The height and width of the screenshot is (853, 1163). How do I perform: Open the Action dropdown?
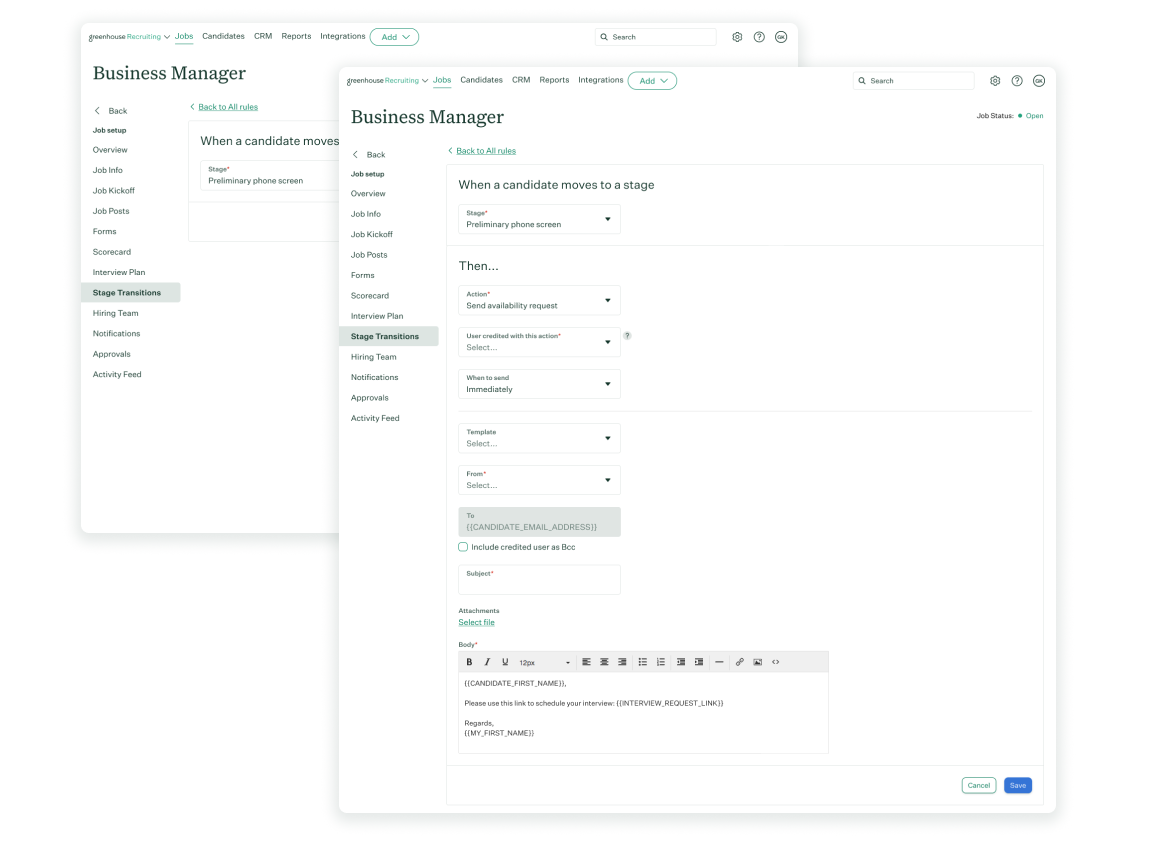point(539,300)
